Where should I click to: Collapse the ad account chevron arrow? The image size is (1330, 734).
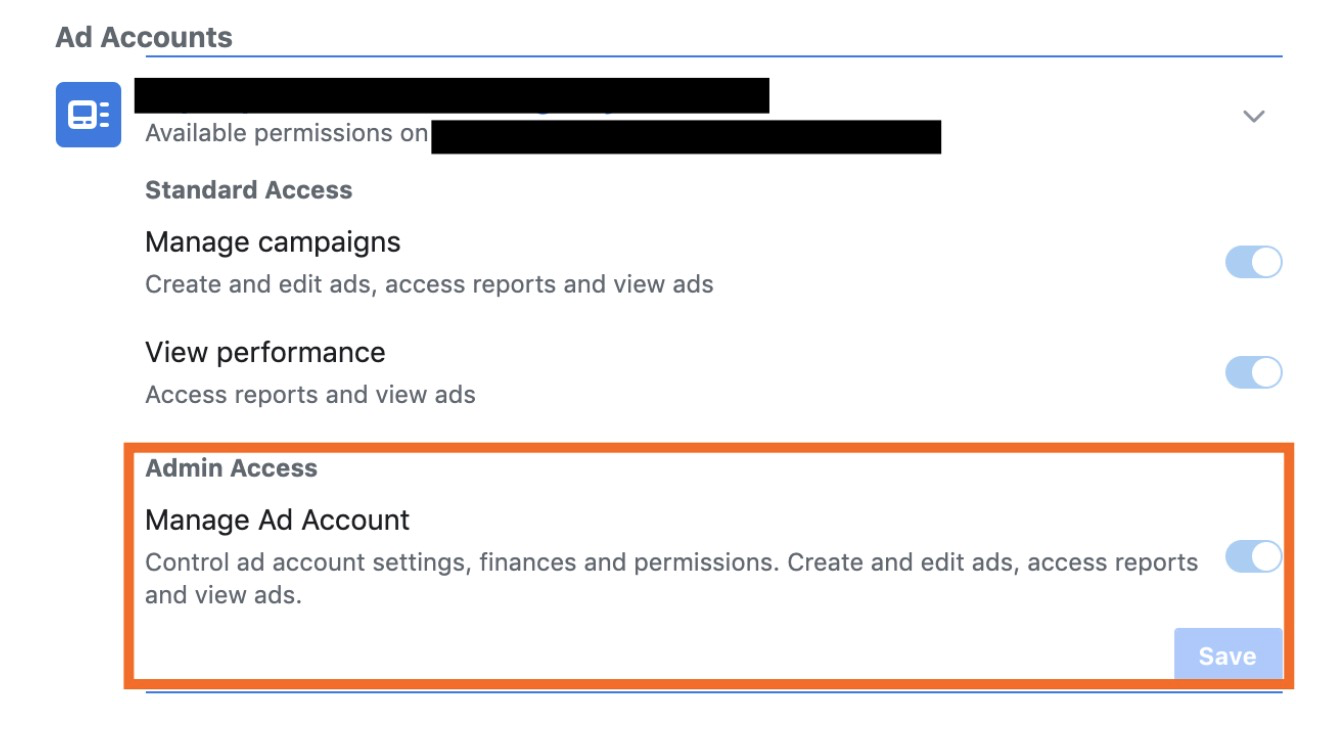(x=1253, y=116)
